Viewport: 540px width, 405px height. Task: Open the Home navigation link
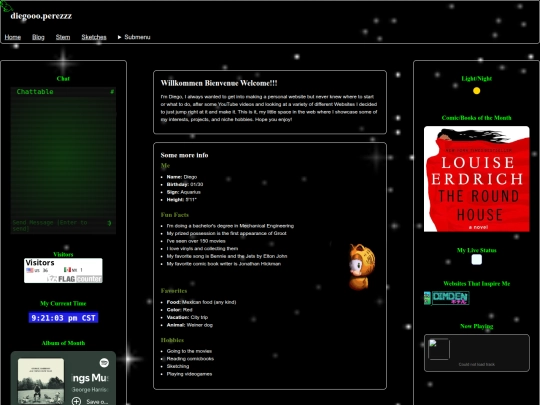tap(13, 37)
